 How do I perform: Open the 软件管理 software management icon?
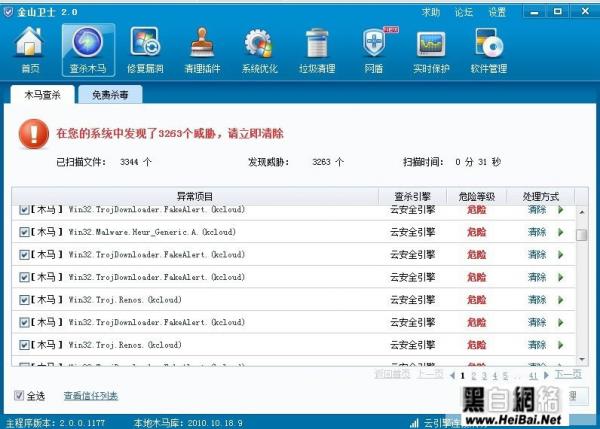pyautogui.click(x=489, y=50)
